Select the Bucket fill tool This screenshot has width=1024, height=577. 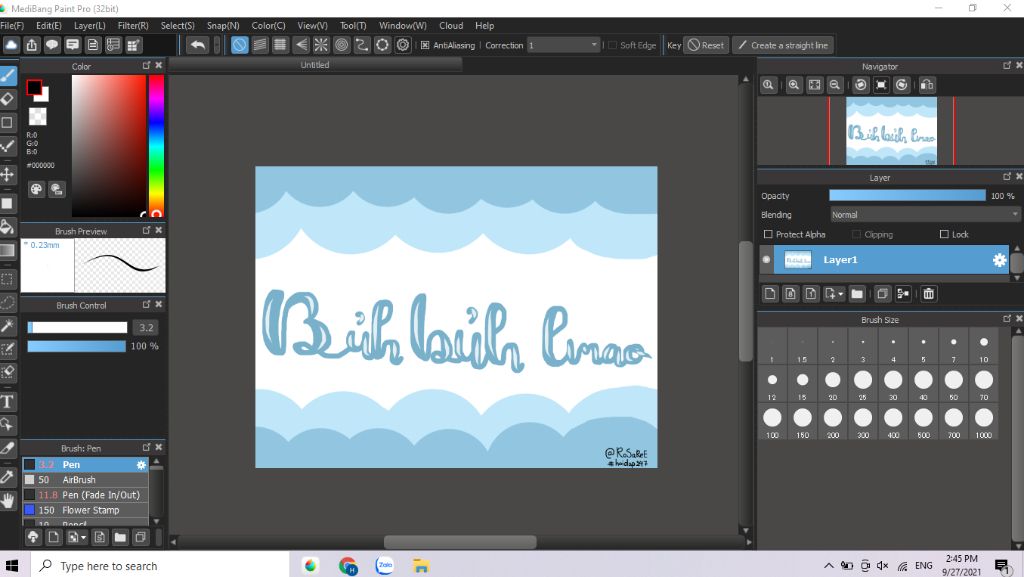[7, 226]
